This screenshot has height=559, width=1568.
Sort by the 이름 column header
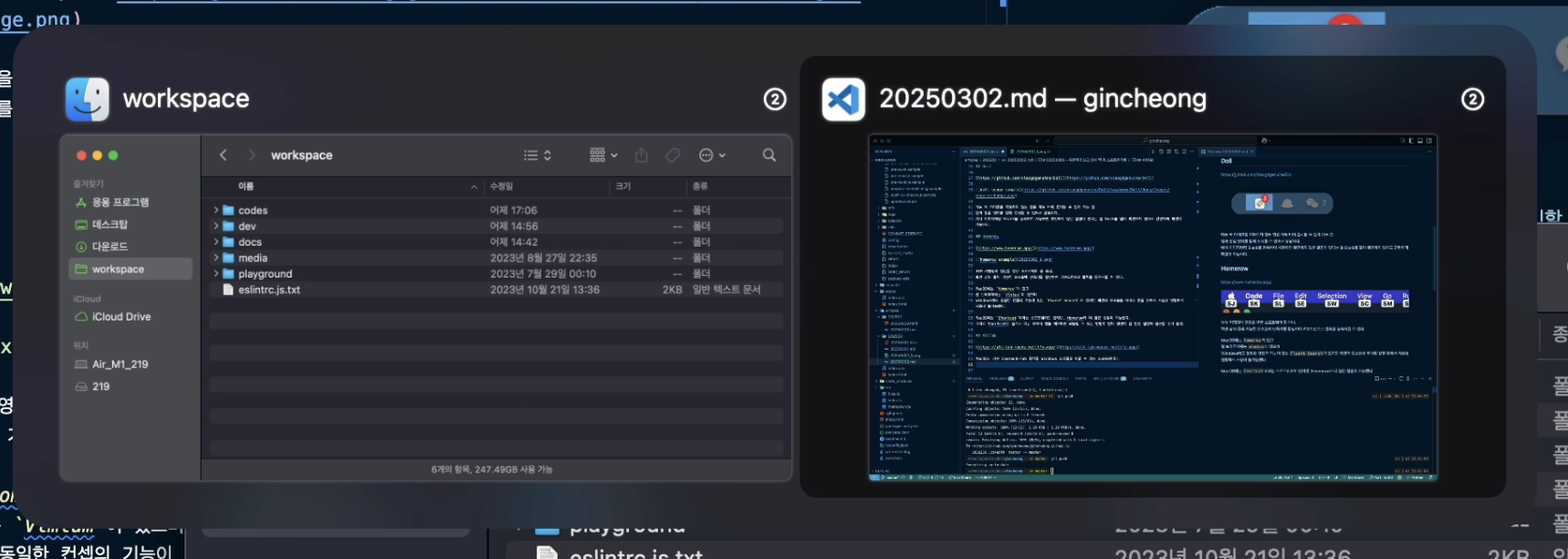click(246, 186)
